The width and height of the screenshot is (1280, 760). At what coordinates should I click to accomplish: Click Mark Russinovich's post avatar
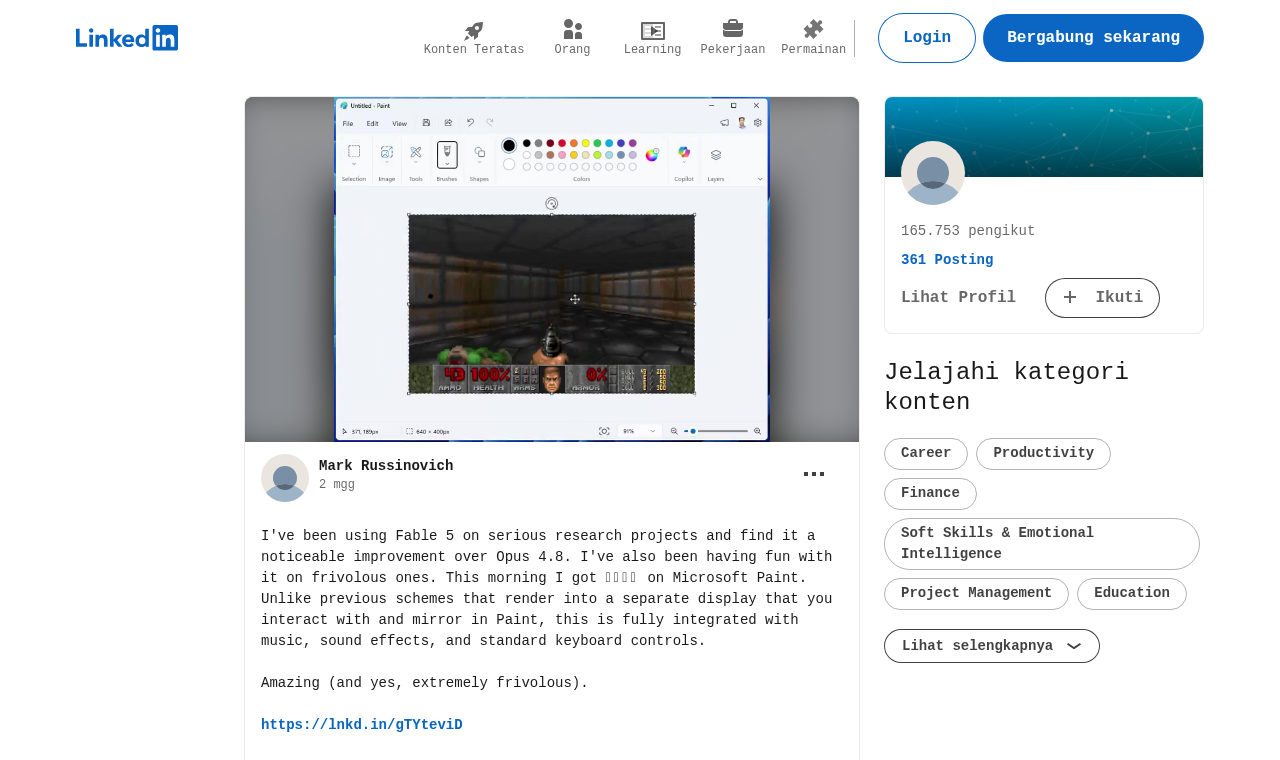click(285, 478)
